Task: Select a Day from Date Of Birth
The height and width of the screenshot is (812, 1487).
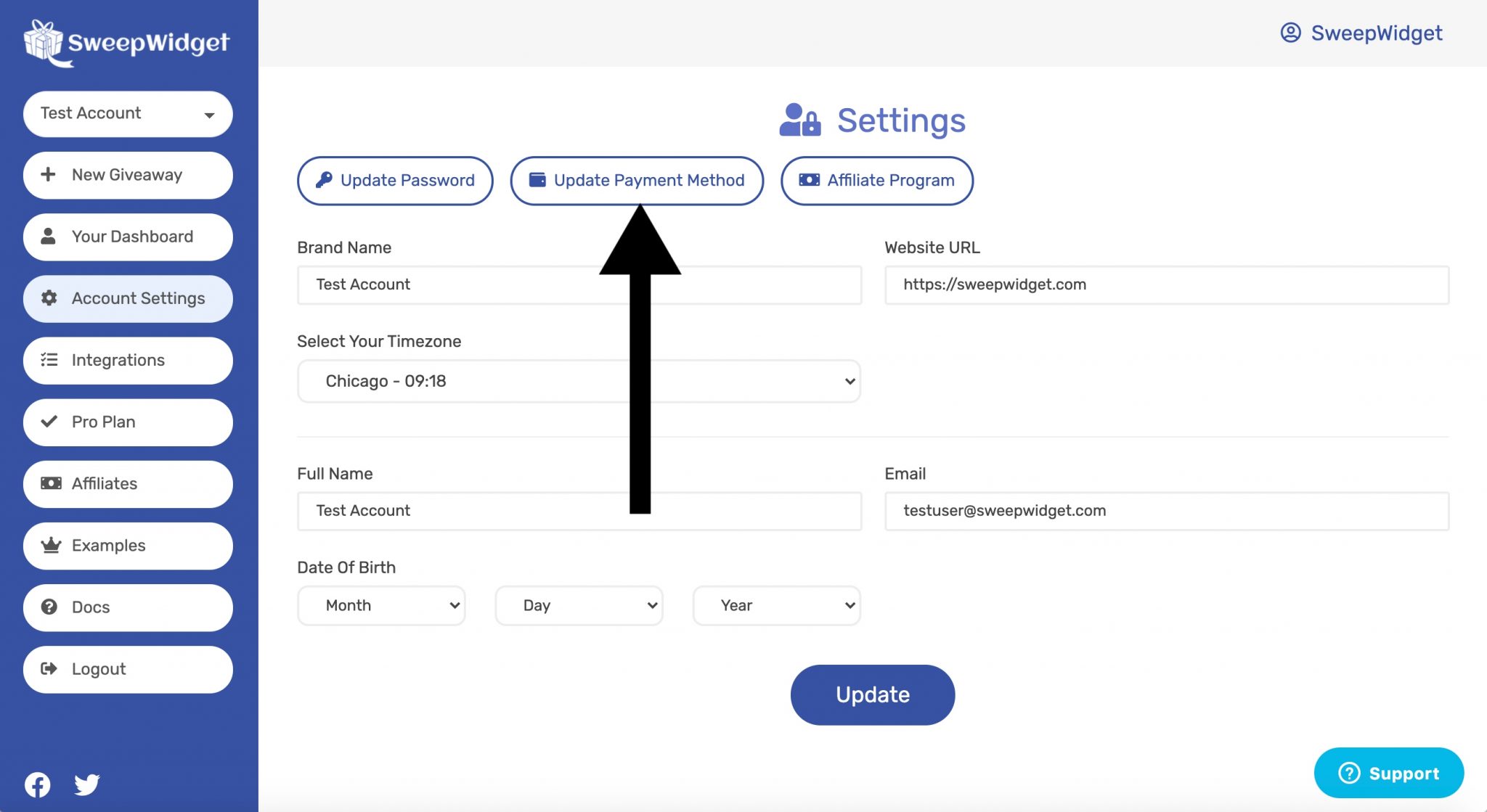Action: (x=579, y=605)
